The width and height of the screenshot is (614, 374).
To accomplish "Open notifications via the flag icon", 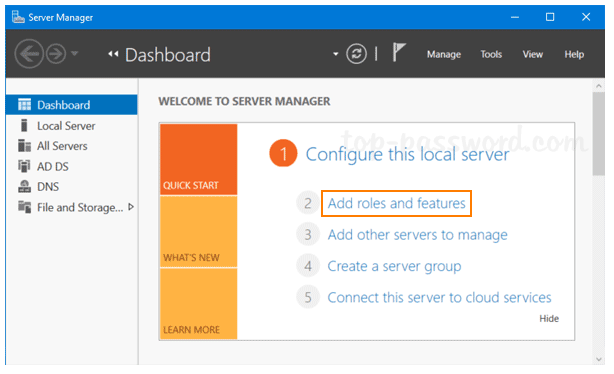I will [x=399, y=52].
